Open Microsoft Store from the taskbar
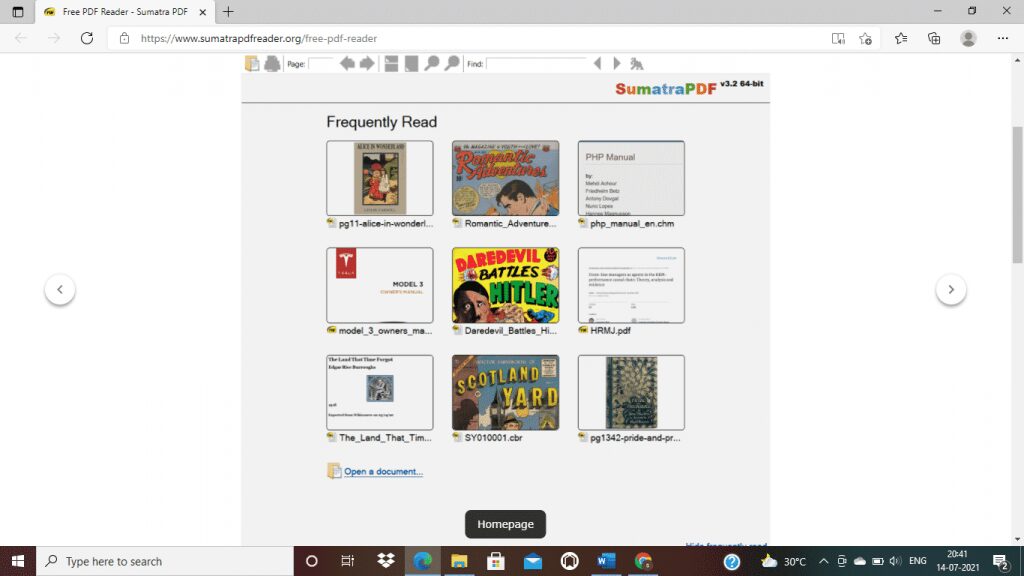1024x576 pixels. click(496, 561)
